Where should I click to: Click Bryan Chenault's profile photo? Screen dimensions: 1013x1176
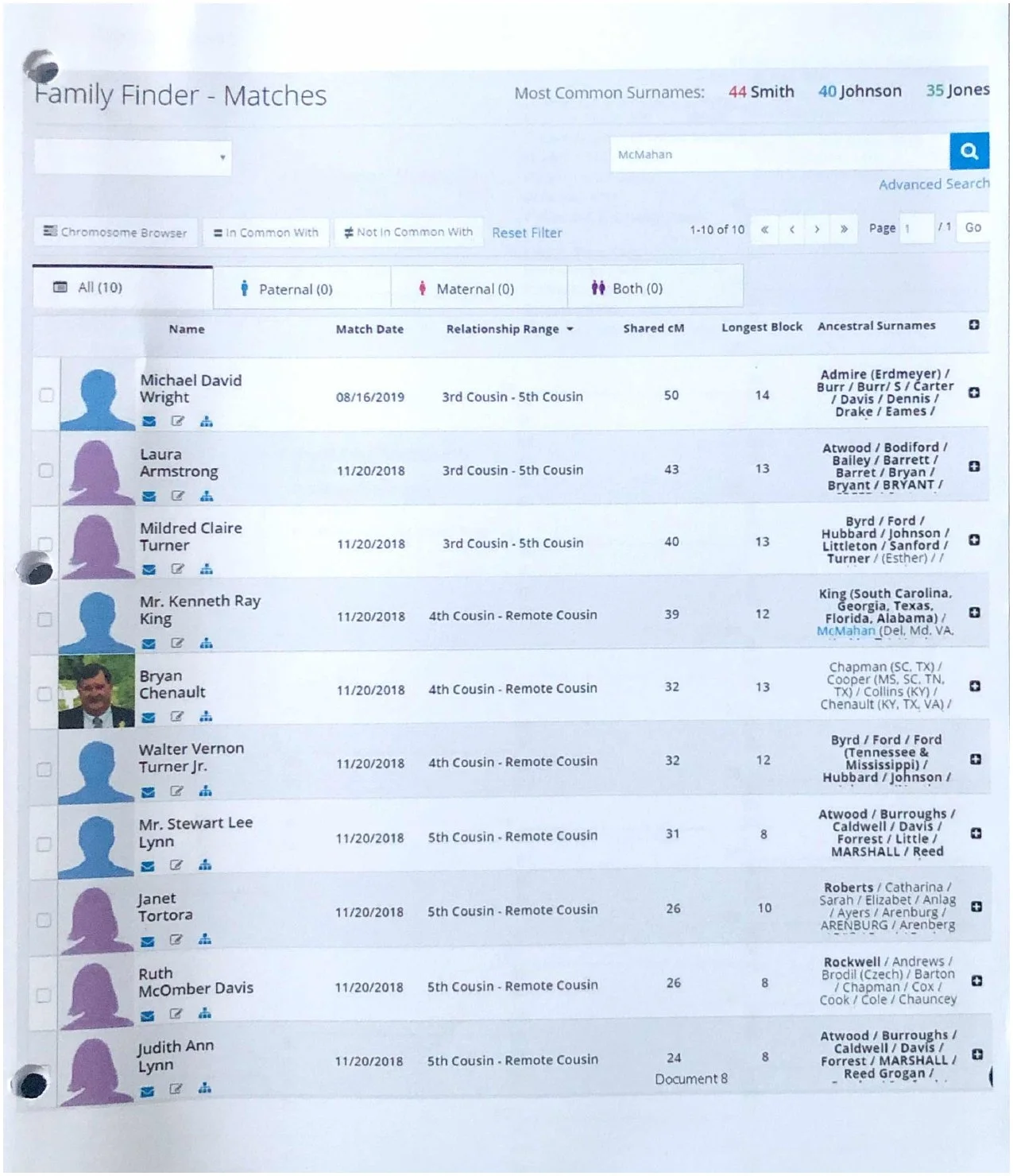(x=97, y=691)
